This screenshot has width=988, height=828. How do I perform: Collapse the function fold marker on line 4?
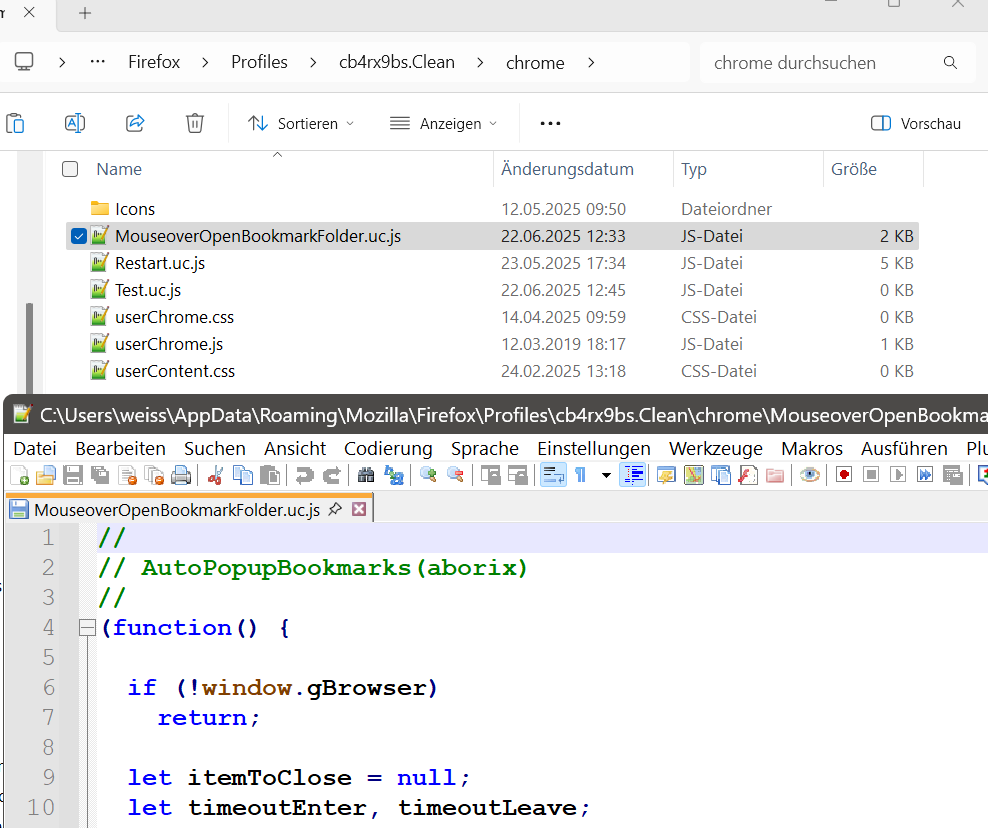pyautogui.click(x=85, y=628)
